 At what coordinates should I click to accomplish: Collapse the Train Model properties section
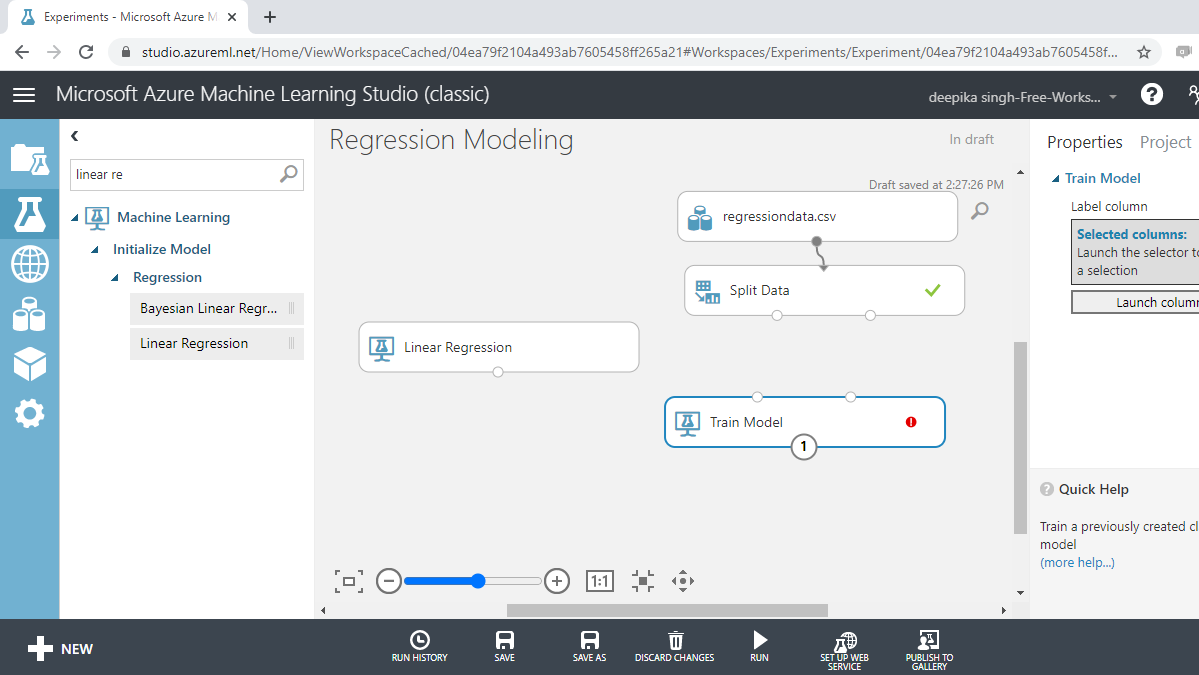[x=1055, y=179]
